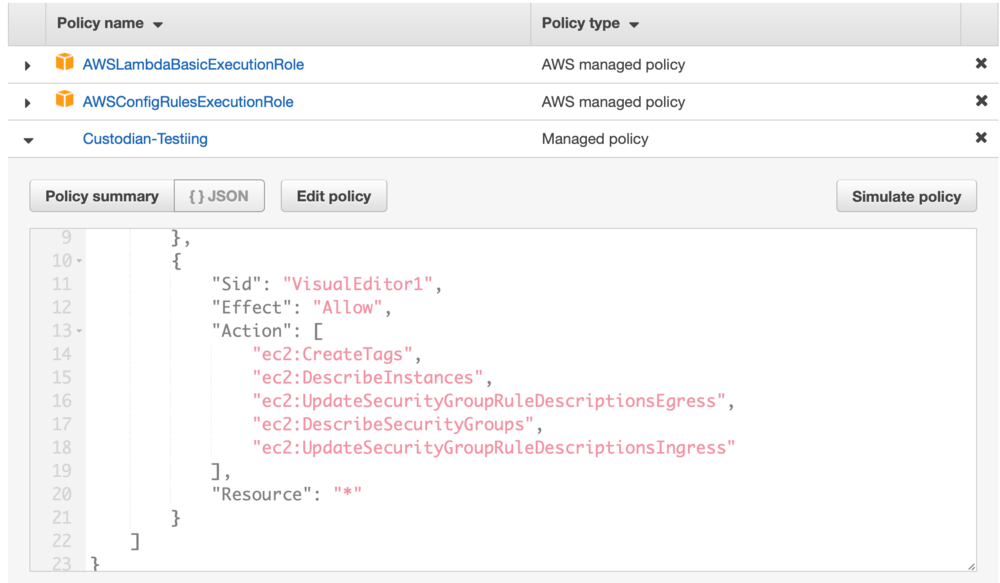Screen dimensions: 1000x583
Task: Expand the AWSLambdaBasicExecutionRole row
Action: pos(28,64)
